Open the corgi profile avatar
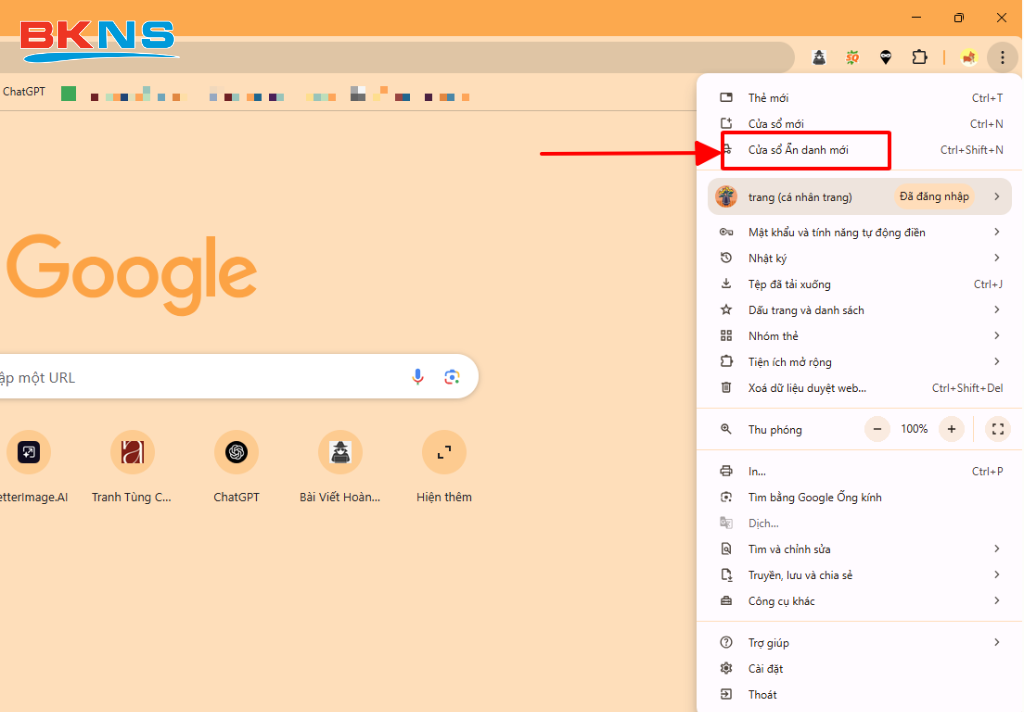 pos(968,57)
